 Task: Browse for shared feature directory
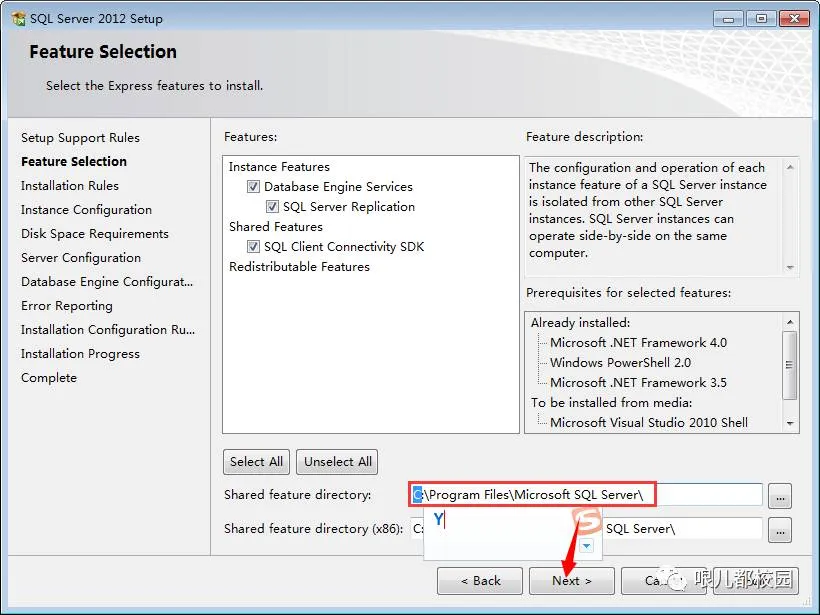point(780,496)
